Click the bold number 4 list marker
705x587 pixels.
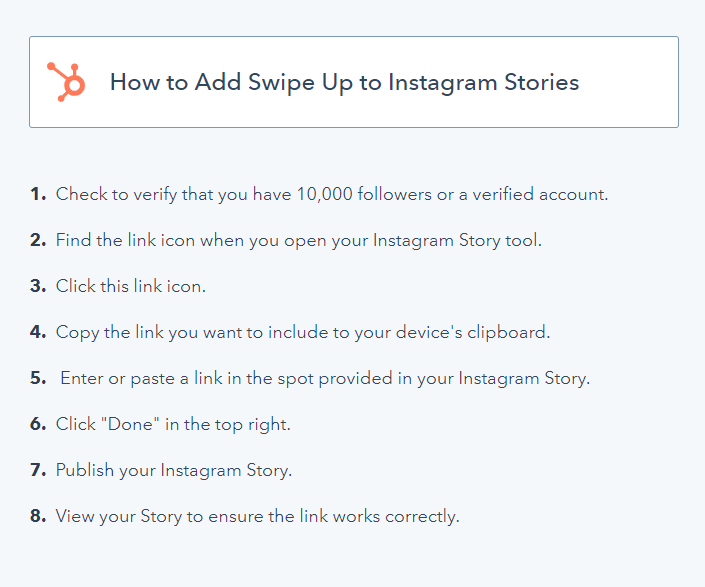coord(38,332)
